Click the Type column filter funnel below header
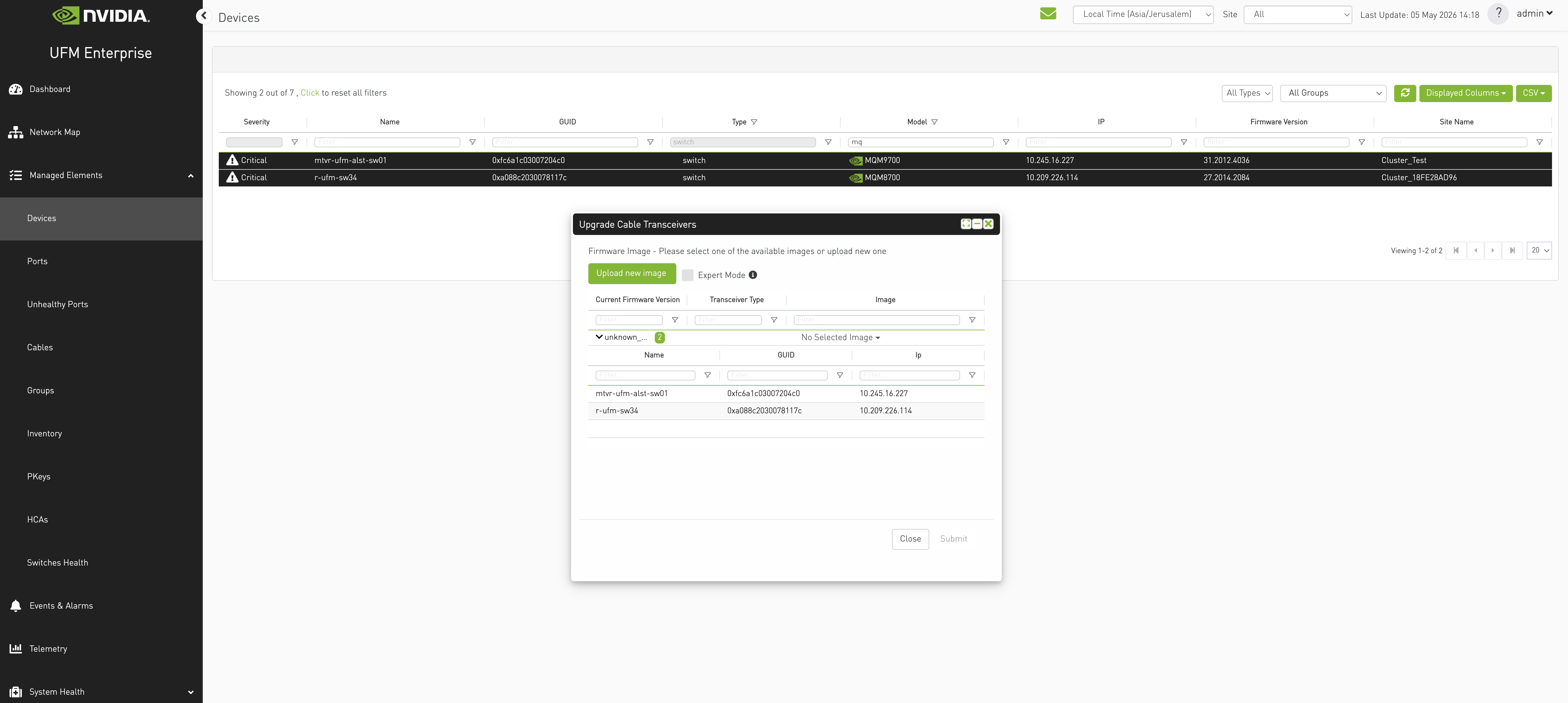The width and height of the screenshot is (1568, 703). click(x=828, y=142)
